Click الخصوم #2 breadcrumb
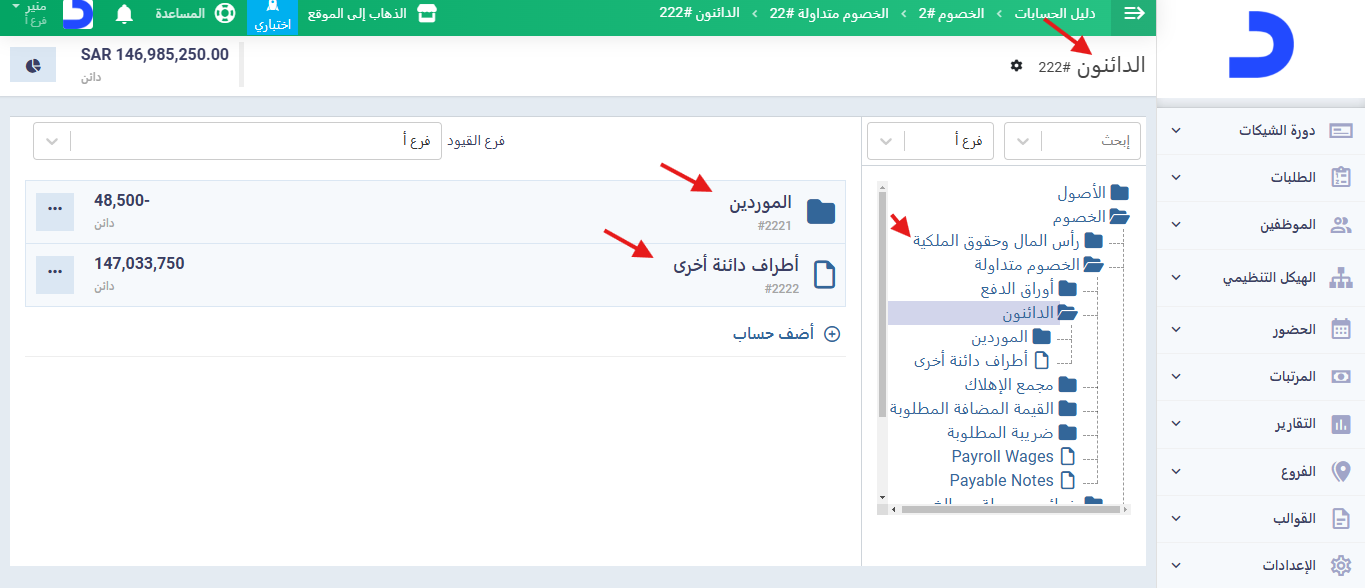Image resolution: width=1365 pixels, height=588 pixels. pyautogui.click(x=950, y=14)
